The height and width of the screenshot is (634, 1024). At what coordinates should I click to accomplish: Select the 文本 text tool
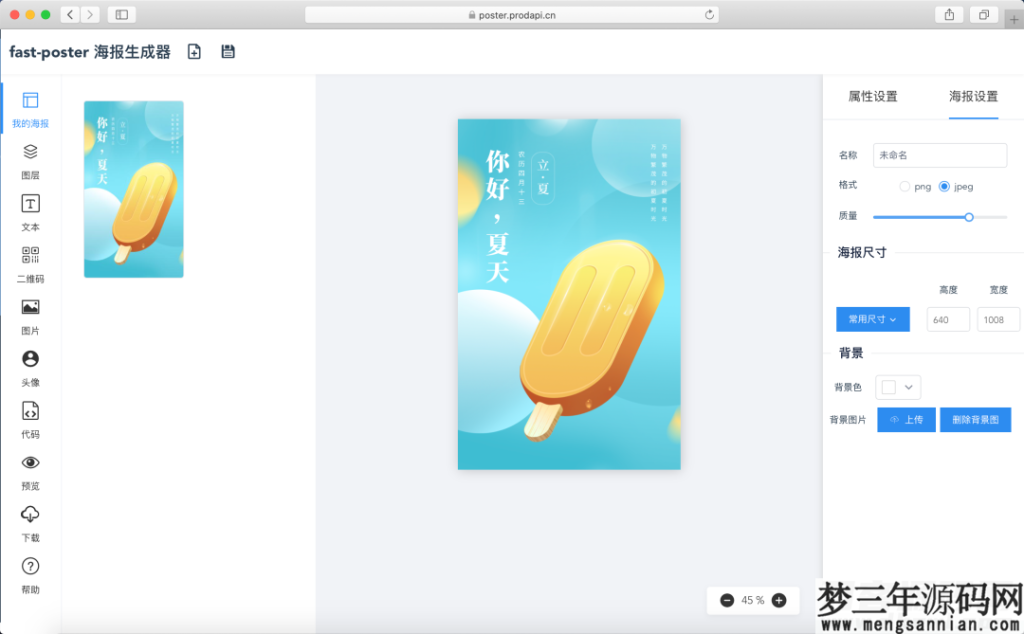[30, 204]
